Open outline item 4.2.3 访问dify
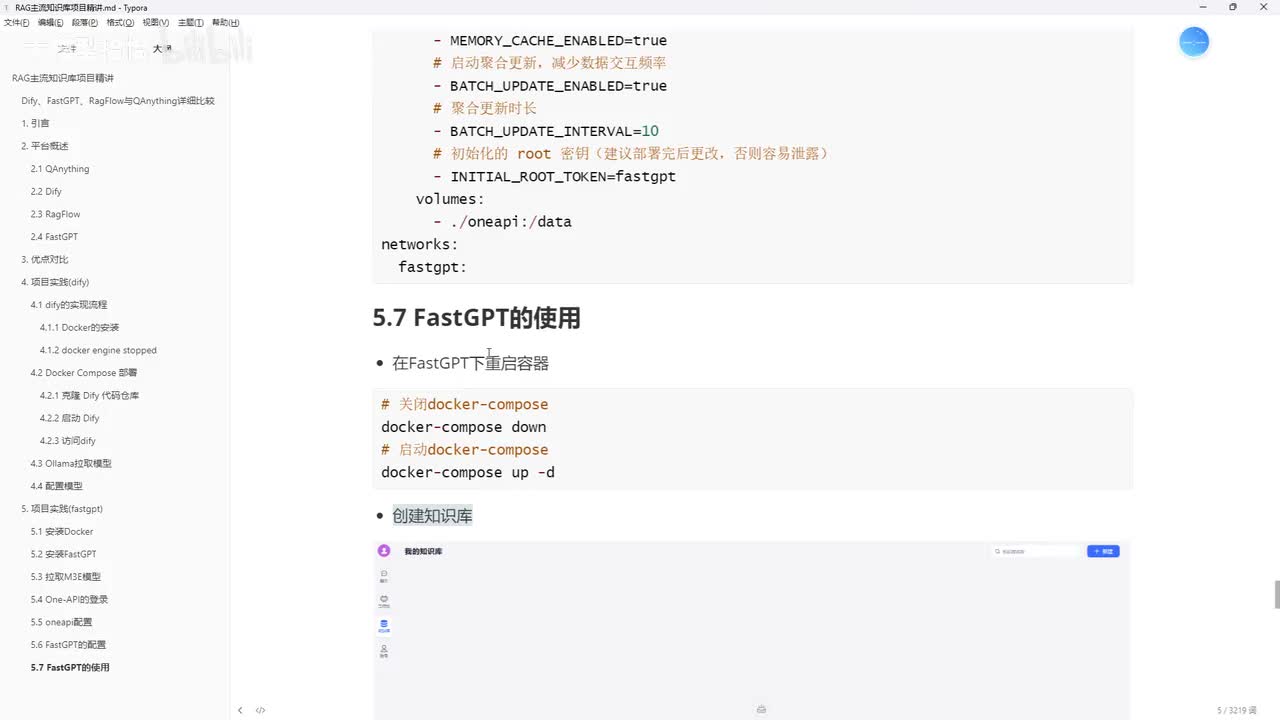This screenshot has height=720, width=1280. pos(68,441)
